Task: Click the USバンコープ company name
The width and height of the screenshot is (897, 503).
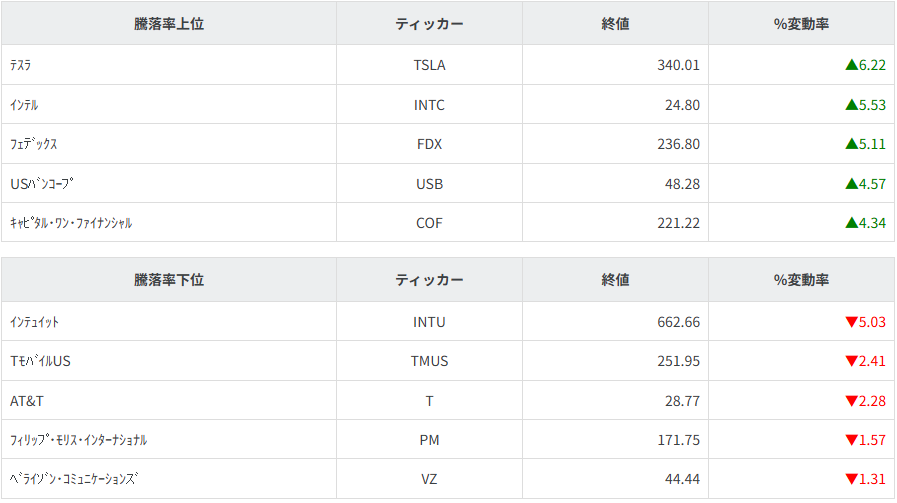Action: [42, 184]
